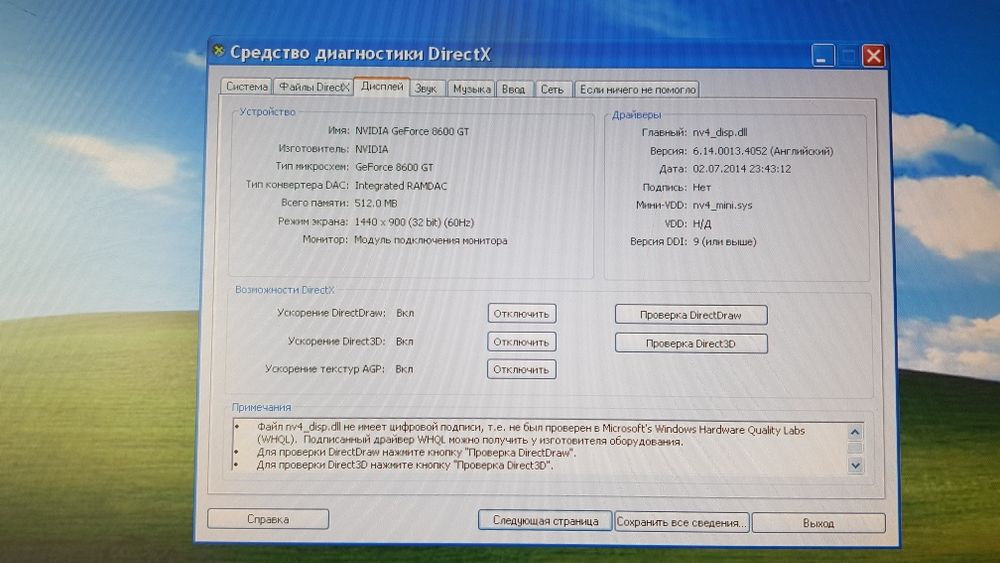Open the Файлы DirectX tab
This screenshot has height=563, width=1000.
coord(314,87)
